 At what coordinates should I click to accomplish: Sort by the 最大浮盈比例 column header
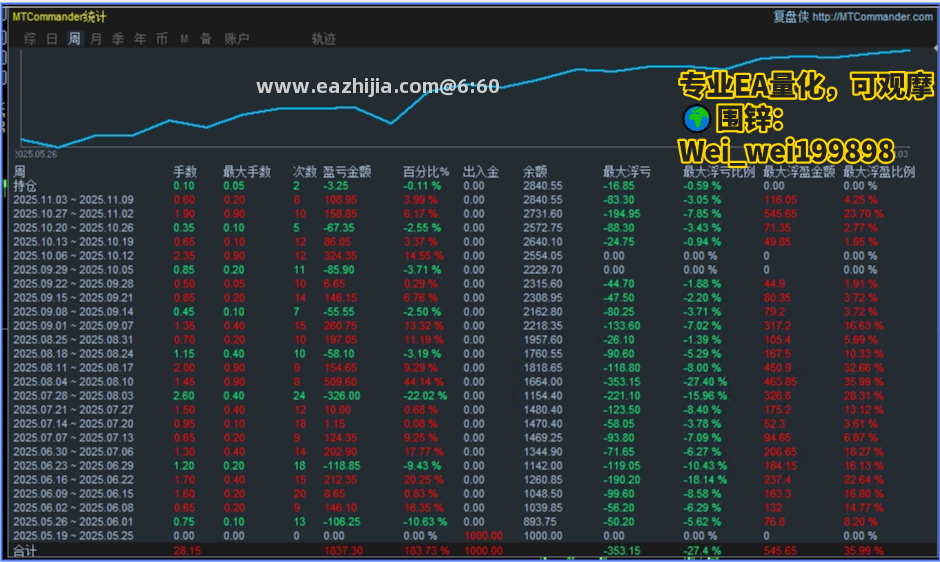point(879,172)
